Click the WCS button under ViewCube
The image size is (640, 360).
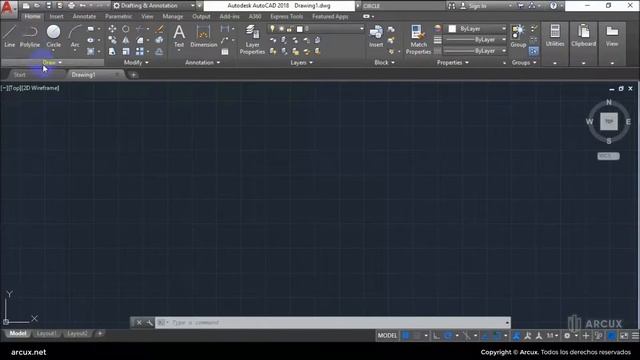pyautogui.click(x=608, y=156)
